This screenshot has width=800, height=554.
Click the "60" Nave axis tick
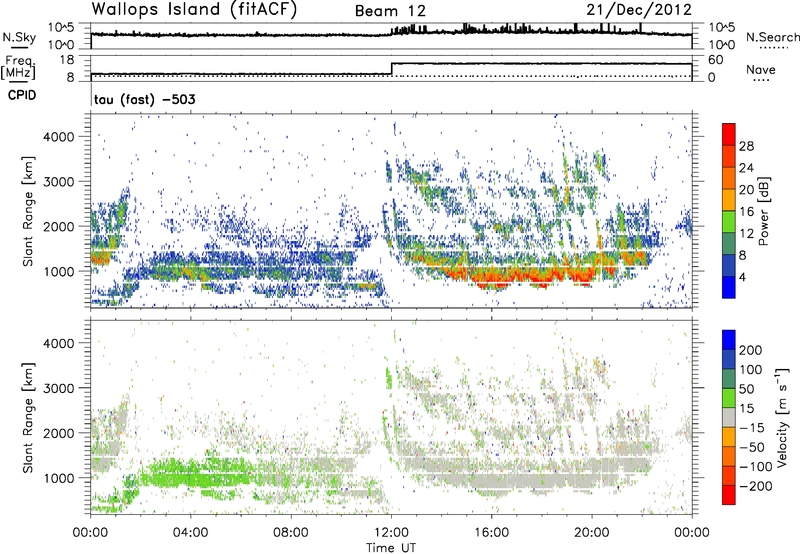pyautogui.click(x=715, y=60)
